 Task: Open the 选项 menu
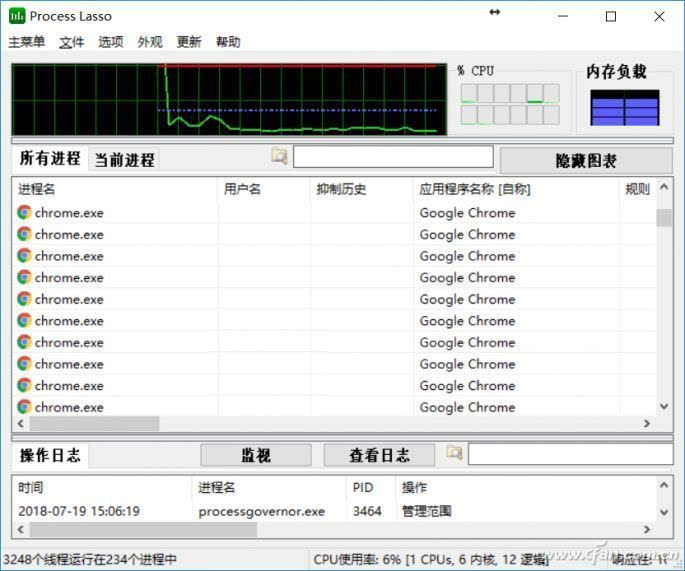pyautogui.click(x=111, y=42)
